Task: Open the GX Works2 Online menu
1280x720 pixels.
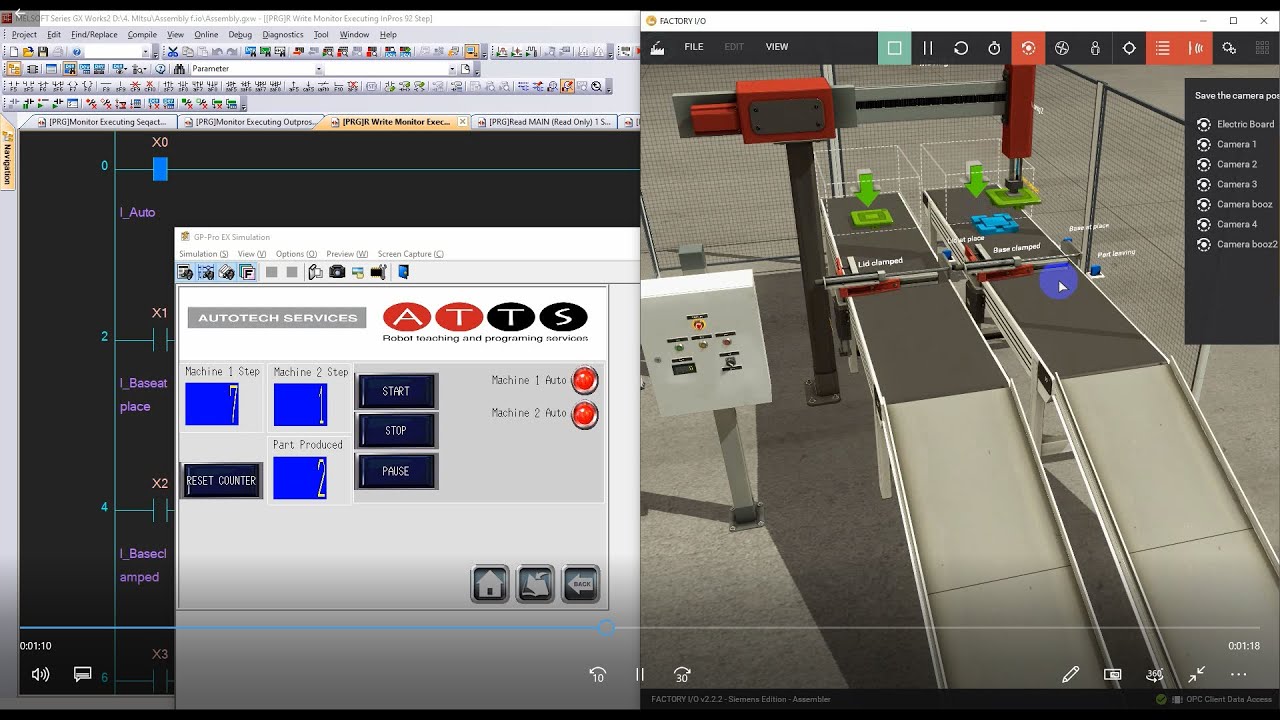Action: pyautogui.click(x=206, y=34)
